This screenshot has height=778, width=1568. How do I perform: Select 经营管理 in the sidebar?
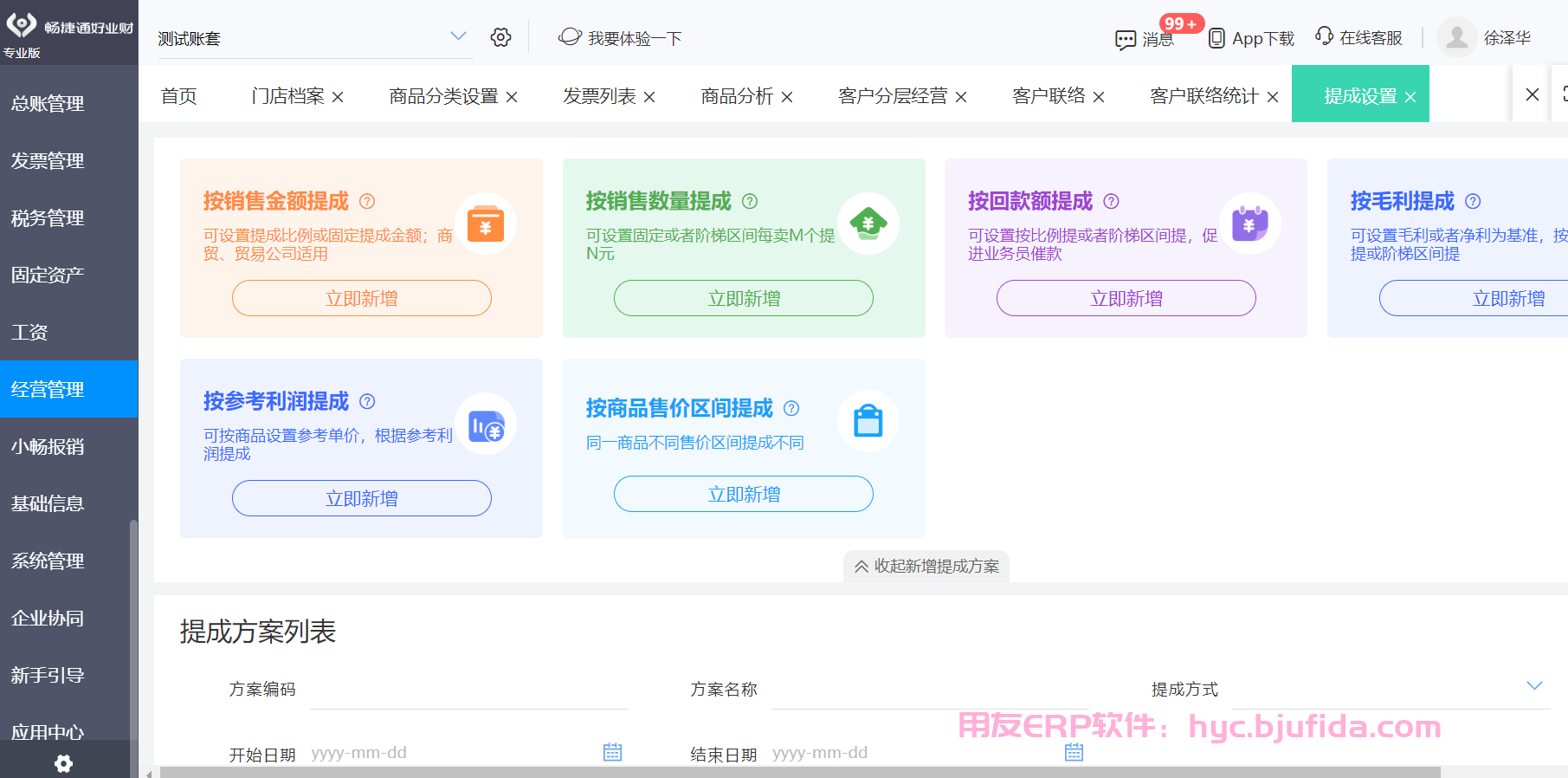click(69, 389)
